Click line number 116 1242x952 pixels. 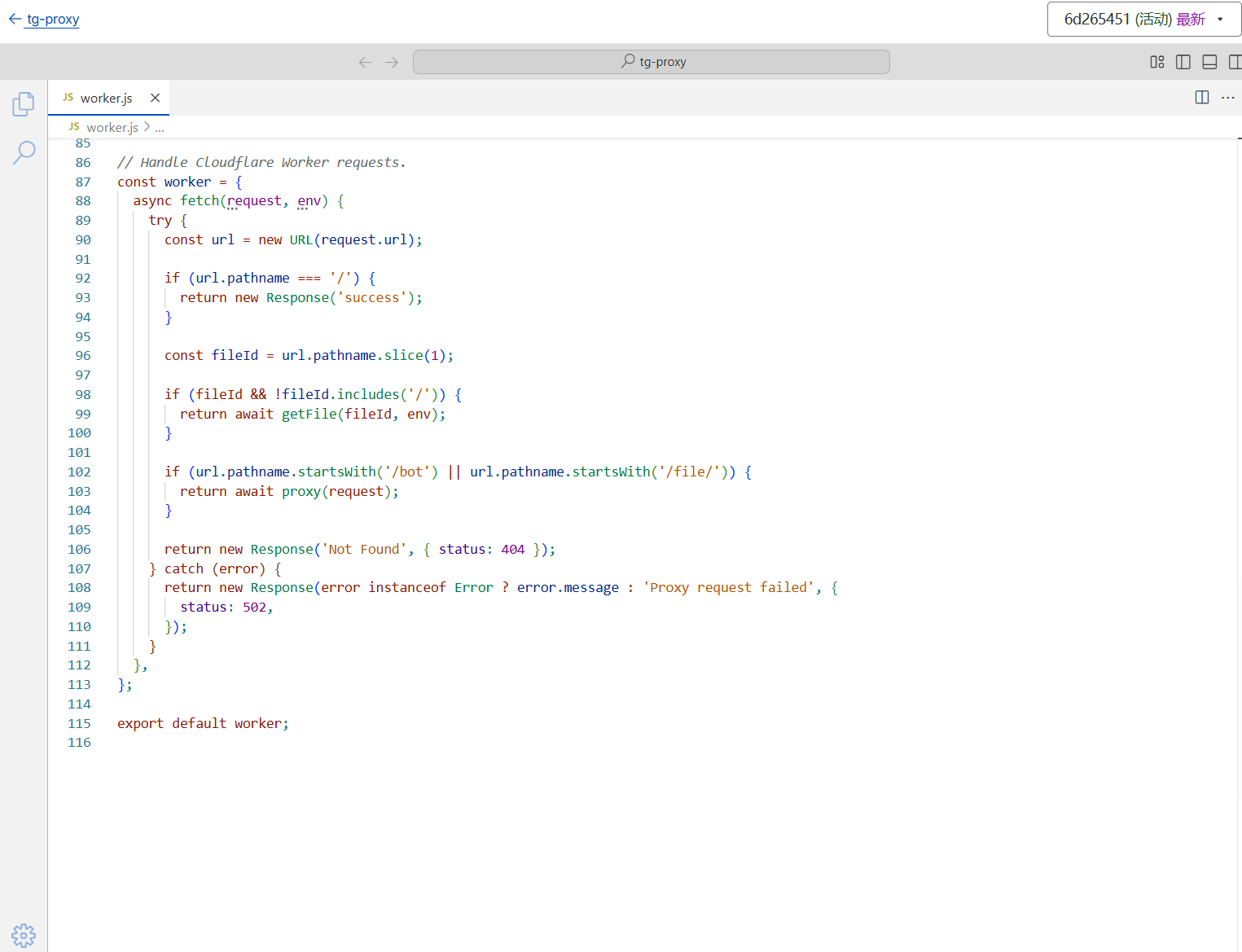coord(79,743)
